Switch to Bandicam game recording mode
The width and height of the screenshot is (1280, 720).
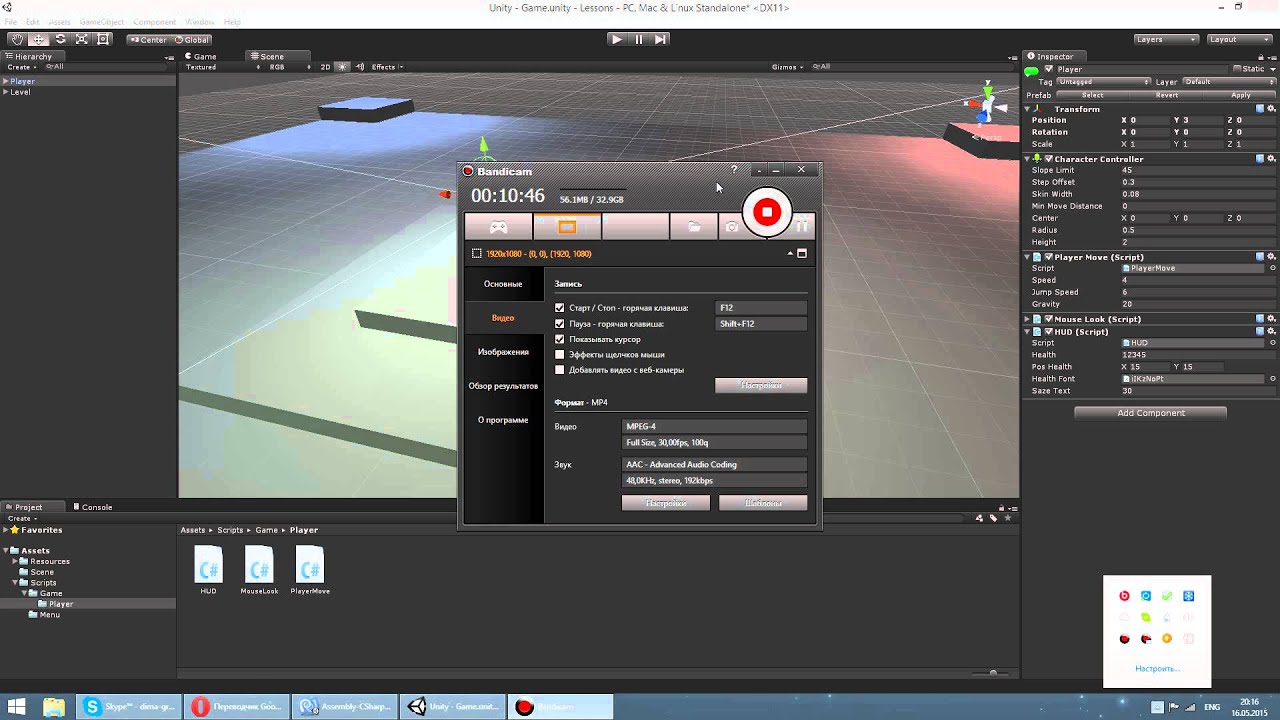point(498,227)
